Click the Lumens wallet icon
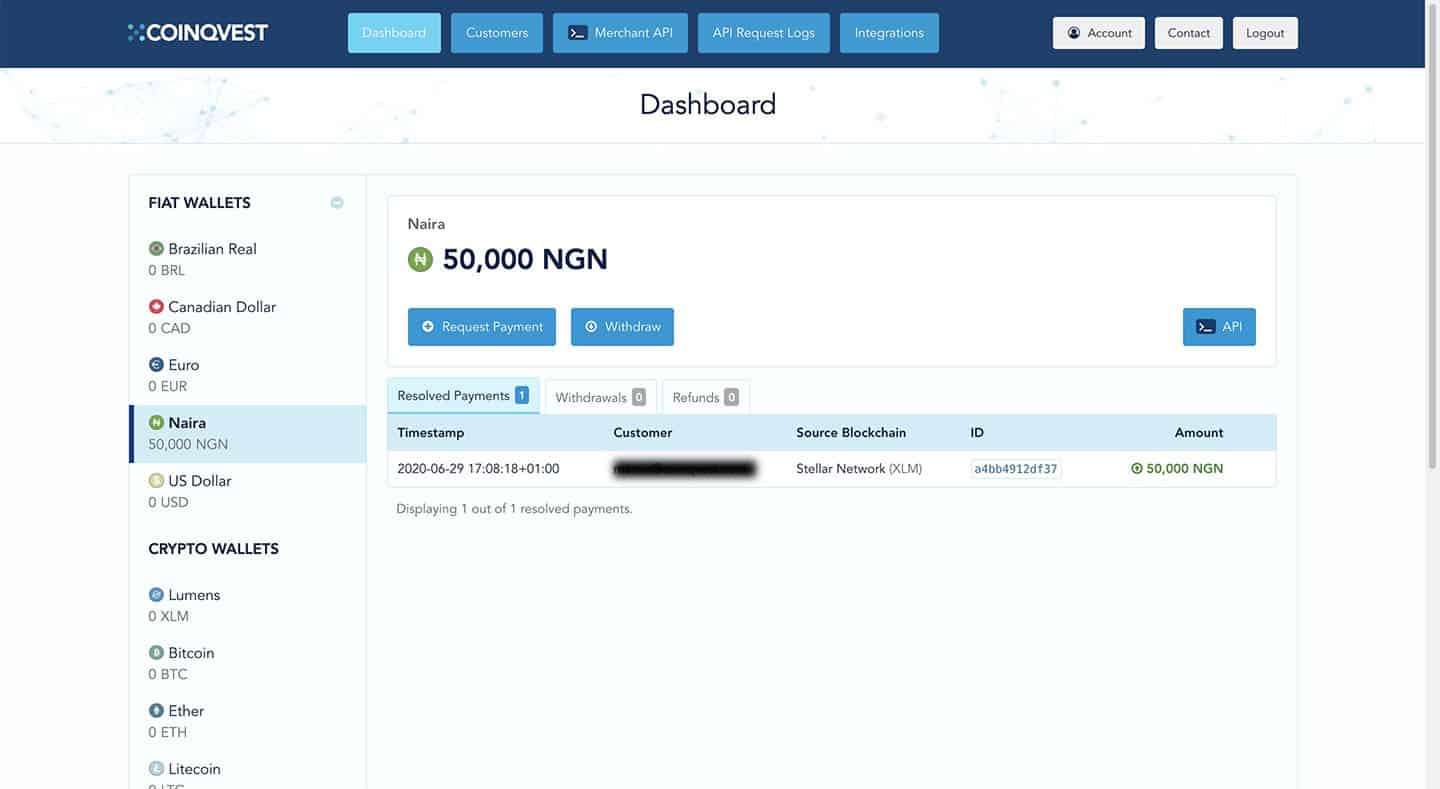The height and width of the screenshot is (789, 1440). pos(156,595)
